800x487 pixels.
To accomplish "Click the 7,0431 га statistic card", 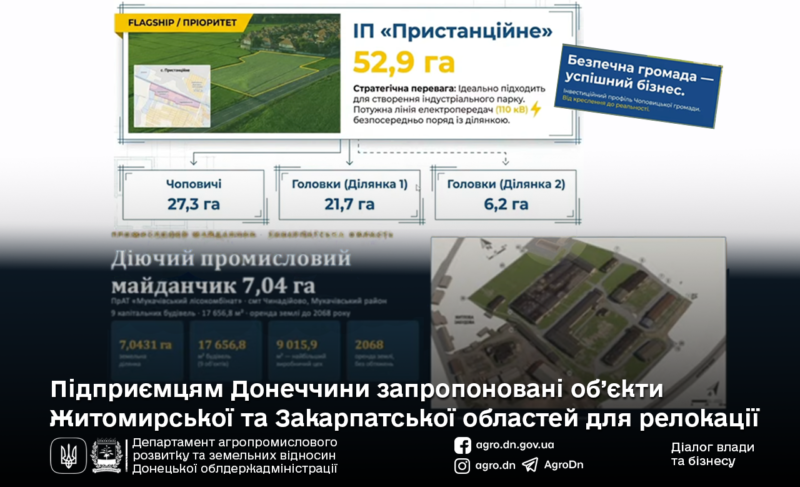I will tap(147, 352).
